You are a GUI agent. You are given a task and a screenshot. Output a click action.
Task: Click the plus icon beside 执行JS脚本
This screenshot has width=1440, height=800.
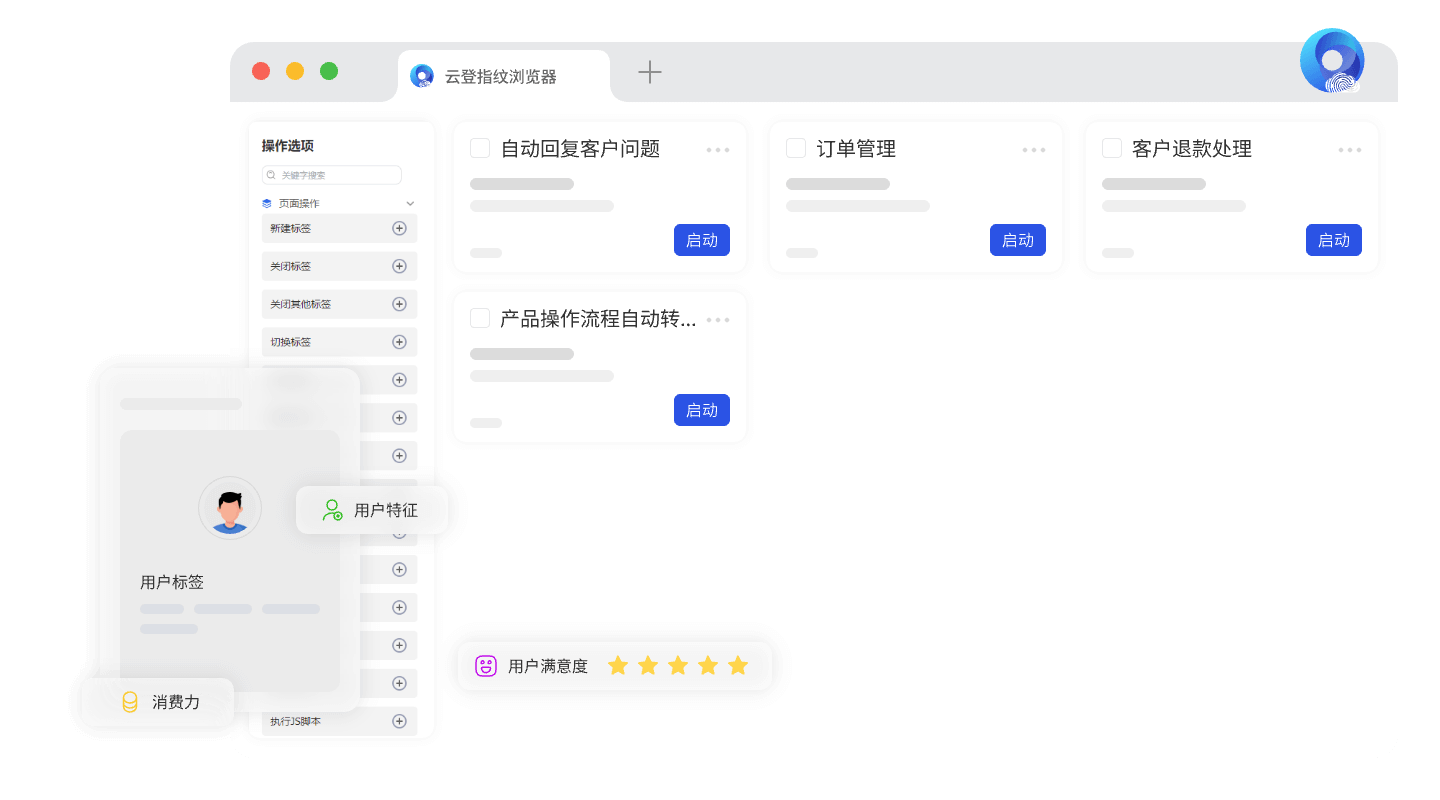coord(399,721)
